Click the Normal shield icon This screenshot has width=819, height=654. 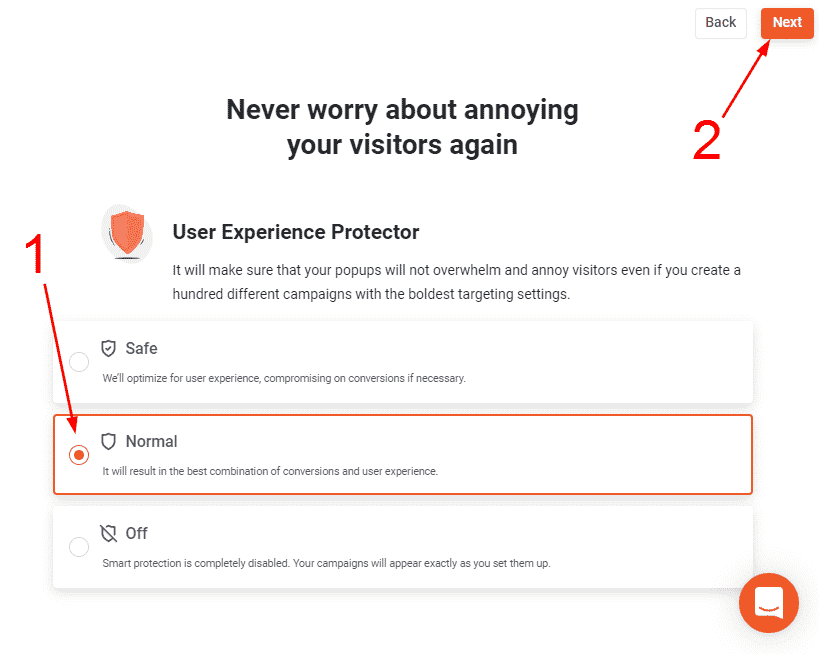[109, 441]
